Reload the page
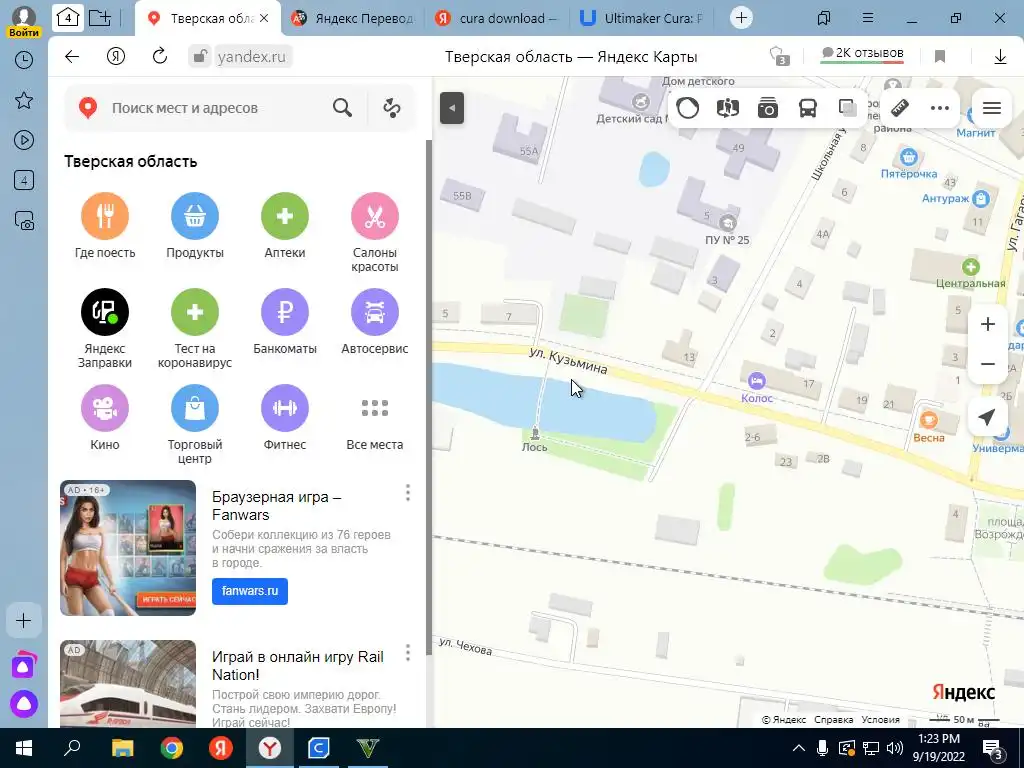1024x768 pixels. [x=160, y=57]
